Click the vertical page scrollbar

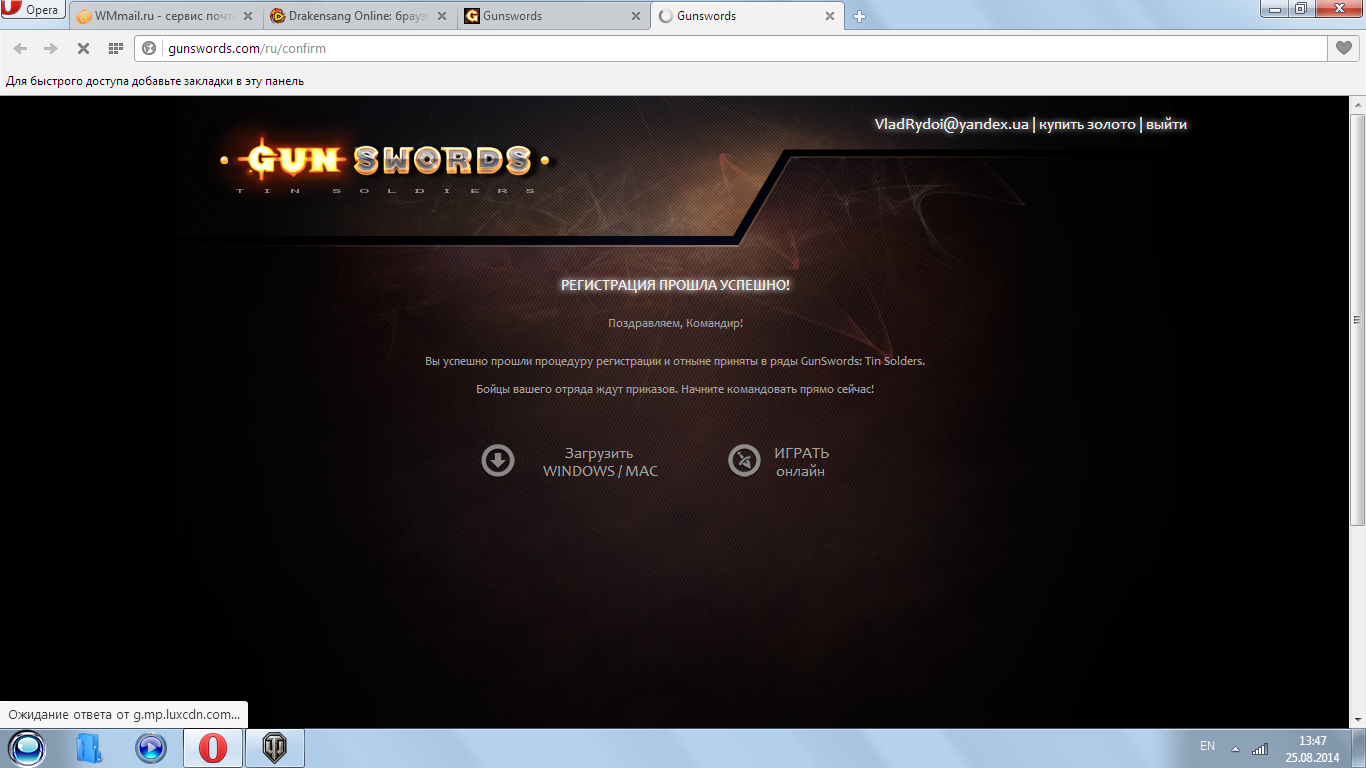1357,320
